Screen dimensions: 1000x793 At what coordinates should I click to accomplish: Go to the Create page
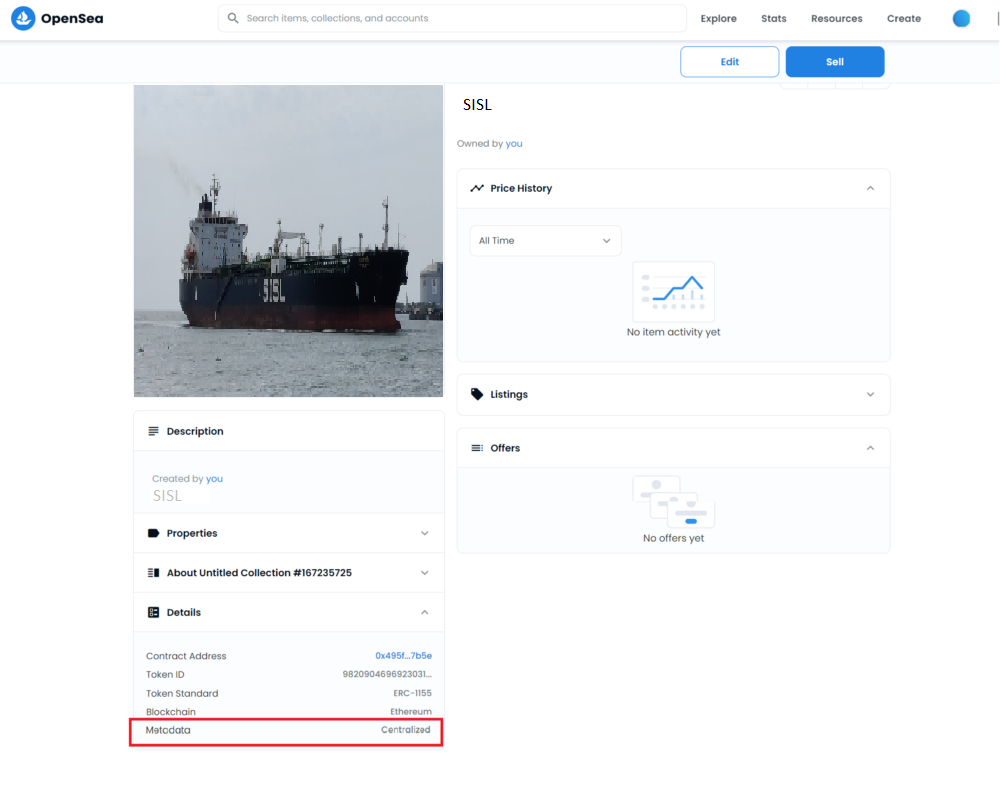[903, 19]
